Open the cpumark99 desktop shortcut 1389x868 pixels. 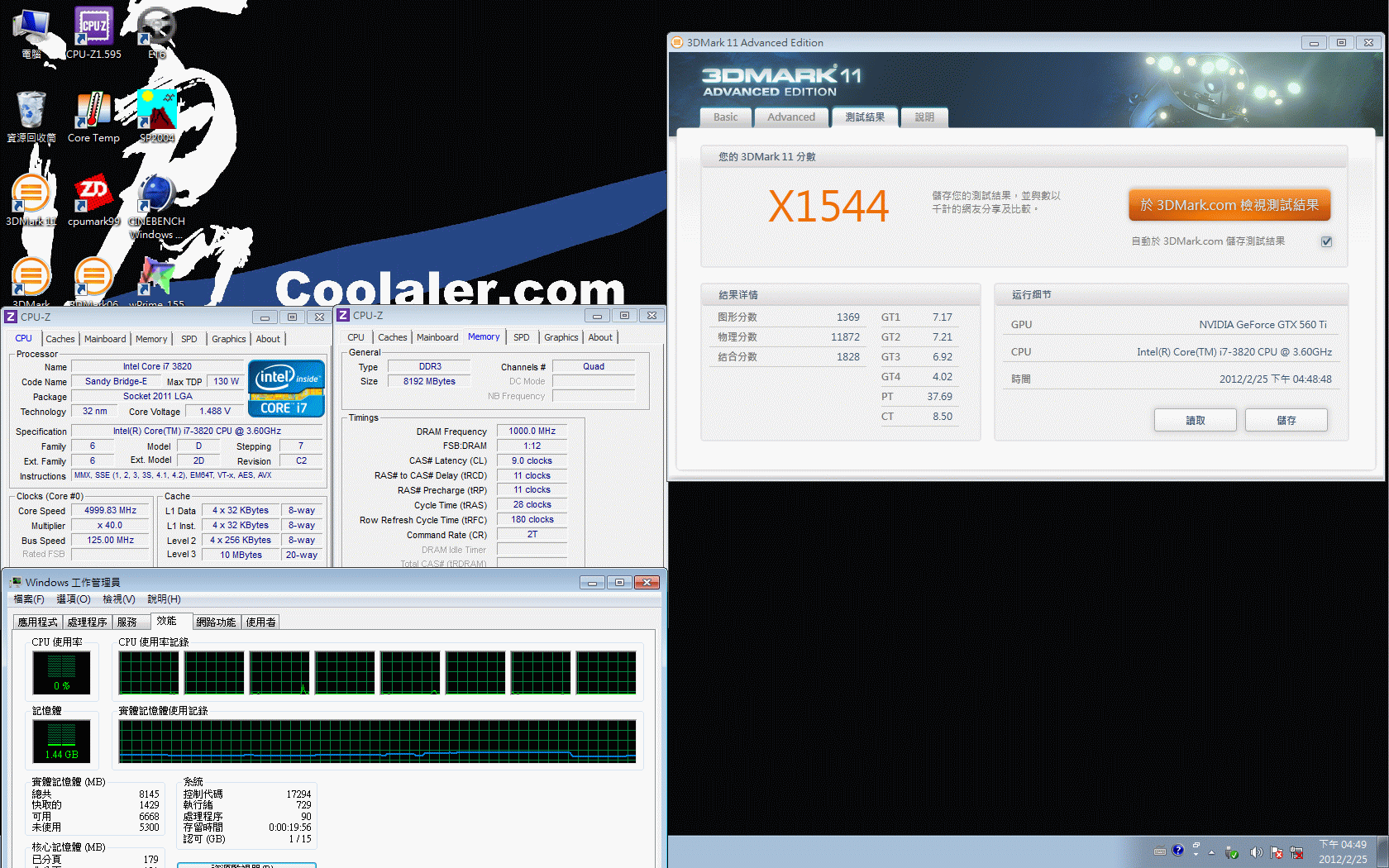click(93, 200)
